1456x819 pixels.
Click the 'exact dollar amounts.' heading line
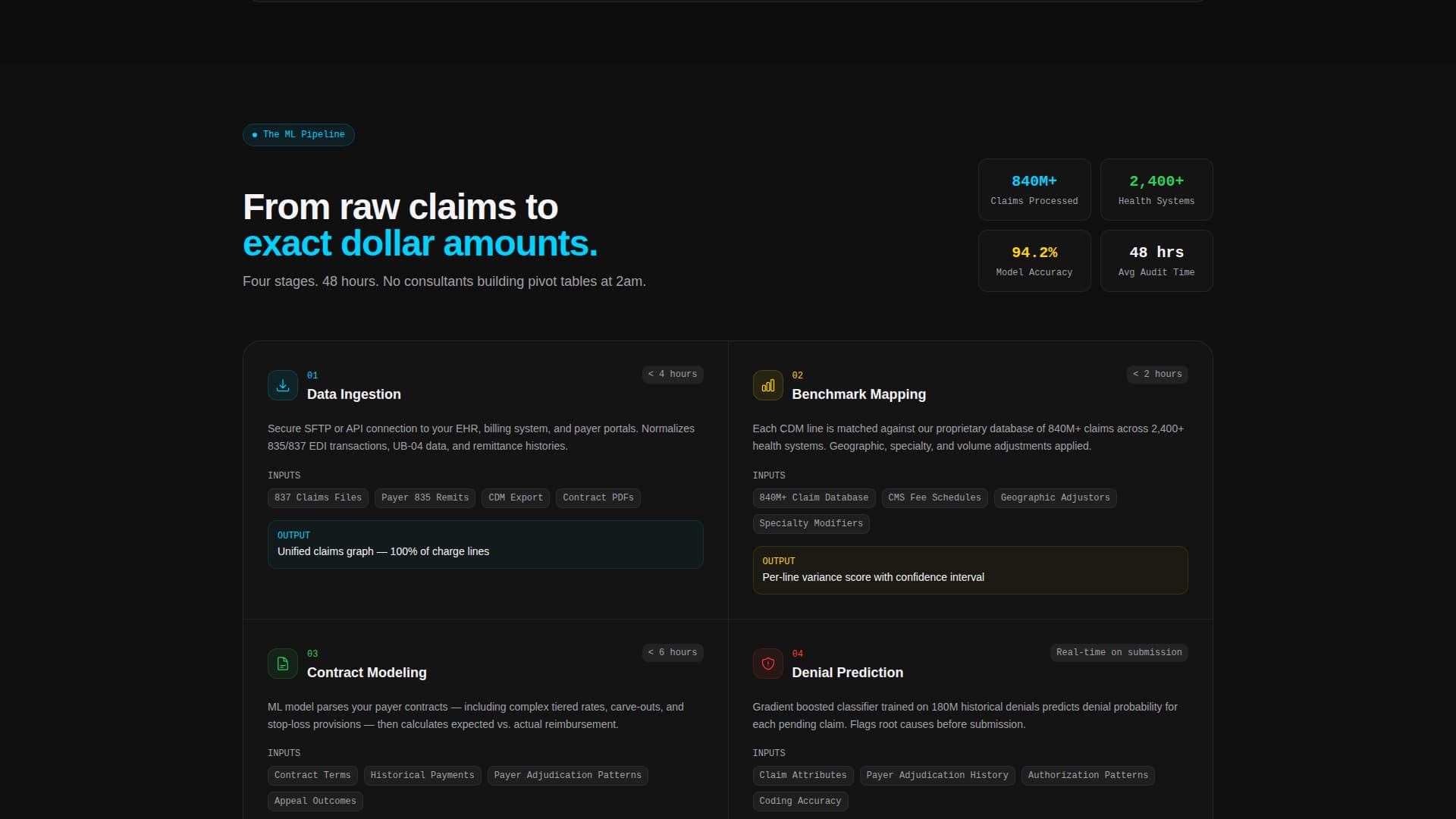(x=420, y=243)
